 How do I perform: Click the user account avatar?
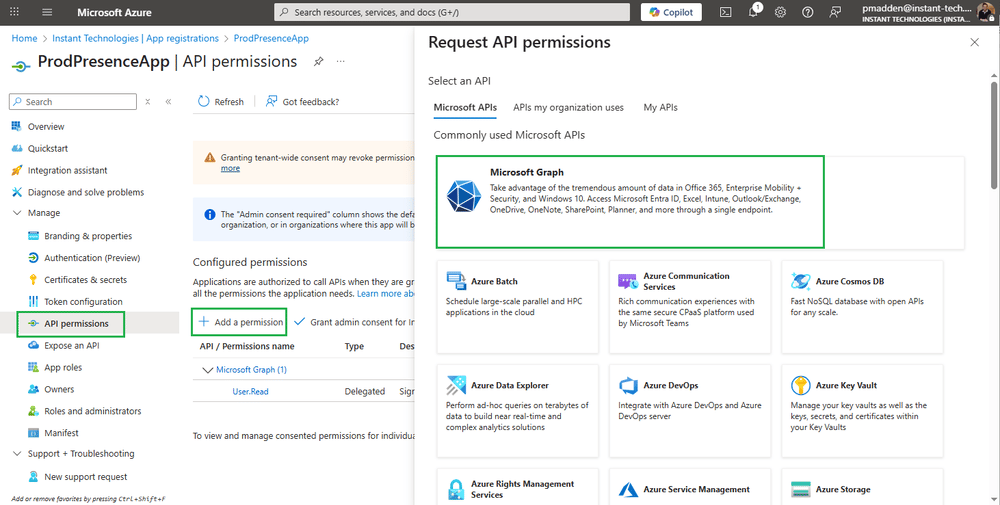click(986, 12)
